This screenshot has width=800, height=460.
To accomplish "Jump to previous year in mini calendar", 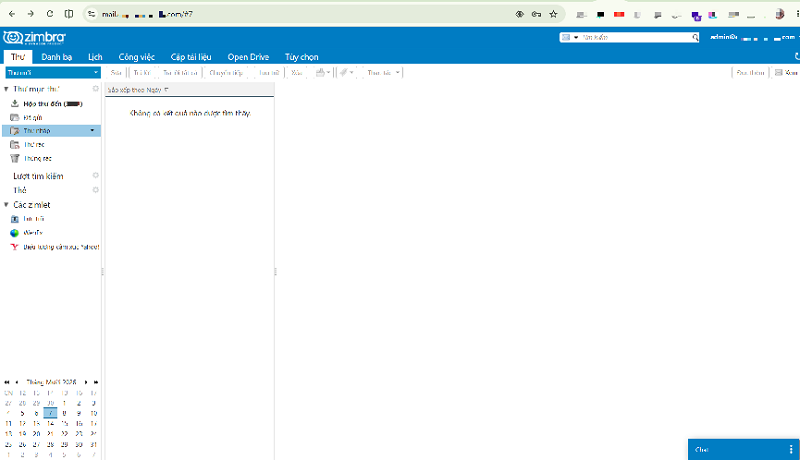I will point(7,382).
